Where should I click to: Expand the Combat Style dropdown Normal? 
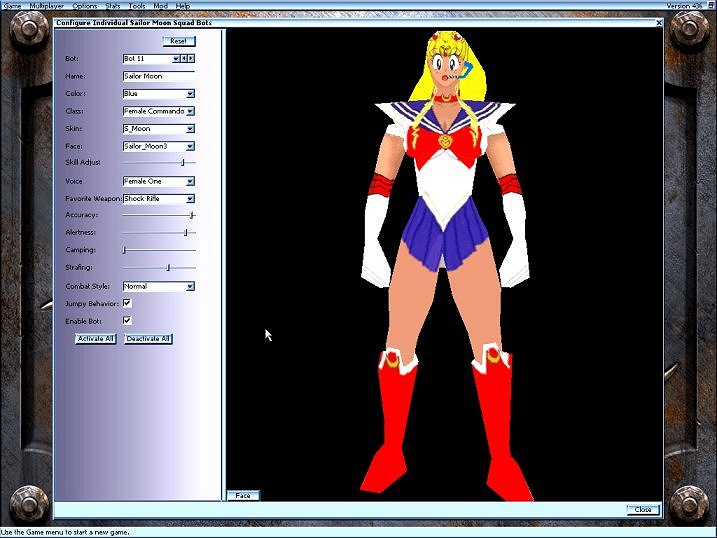(190, 287)
